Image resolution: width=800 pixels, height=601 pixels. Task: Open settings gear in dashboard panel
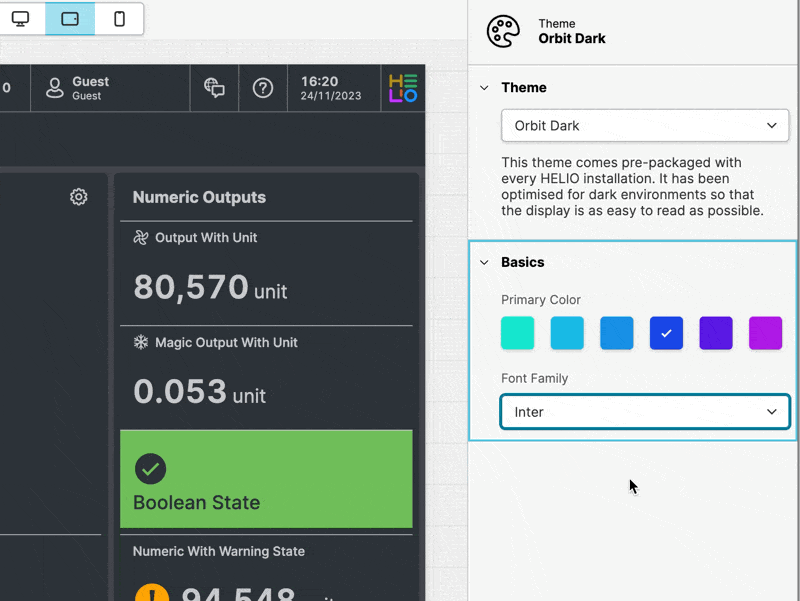[x=79, y=197]
